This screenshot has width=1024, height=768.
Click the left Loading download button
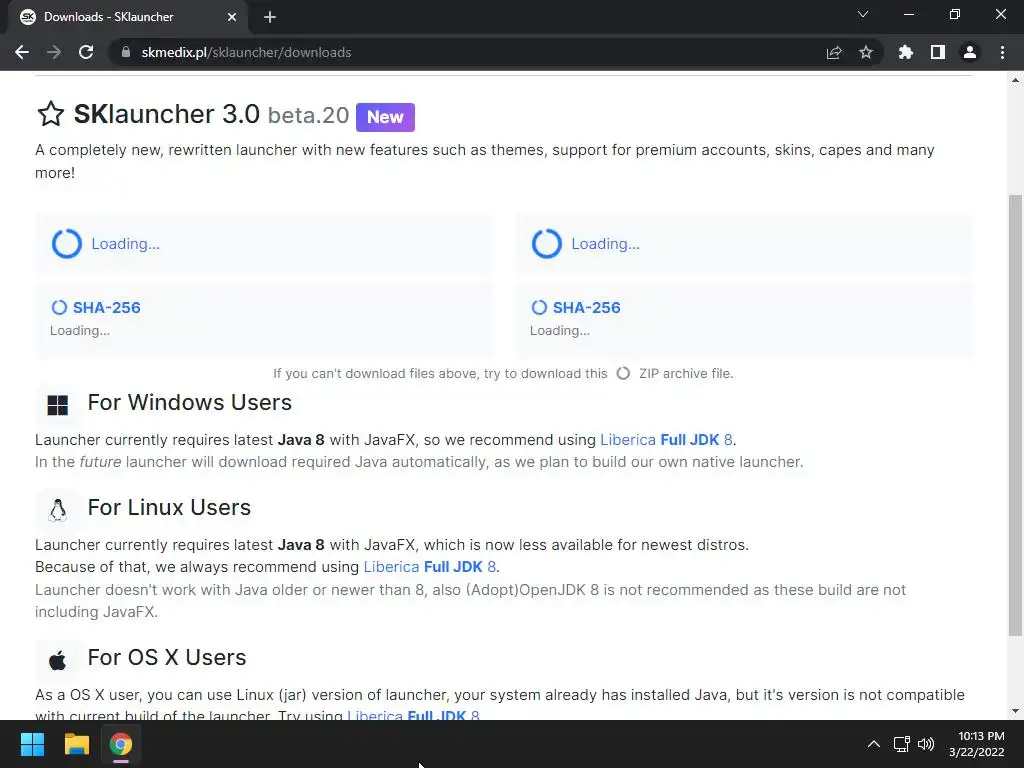click(264, 244)
